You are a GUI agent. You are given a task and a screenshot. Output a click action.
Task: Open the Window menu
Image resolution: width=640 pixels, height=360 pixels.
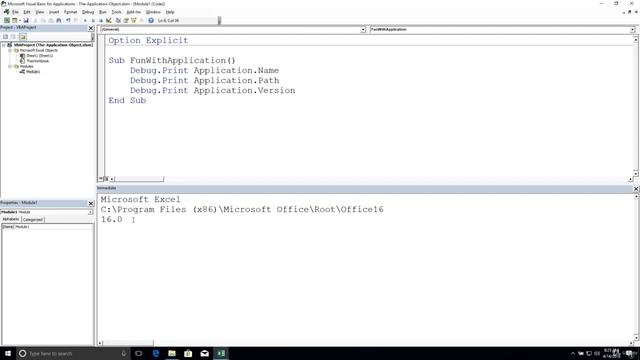click(x=153, y=12)
